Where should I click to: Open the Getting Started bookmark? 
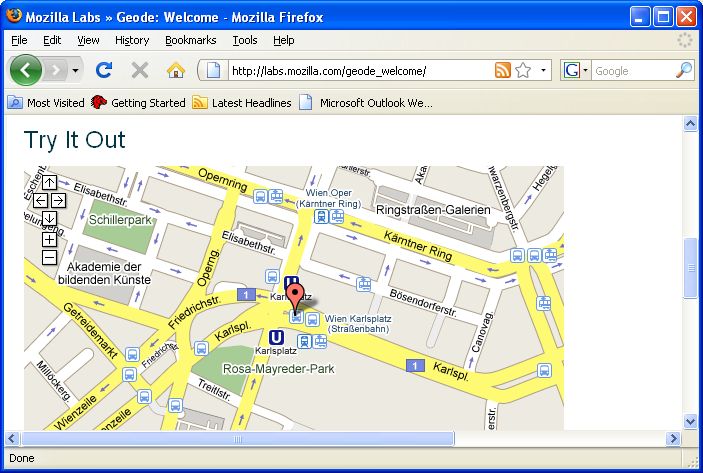tap(138, 103)
